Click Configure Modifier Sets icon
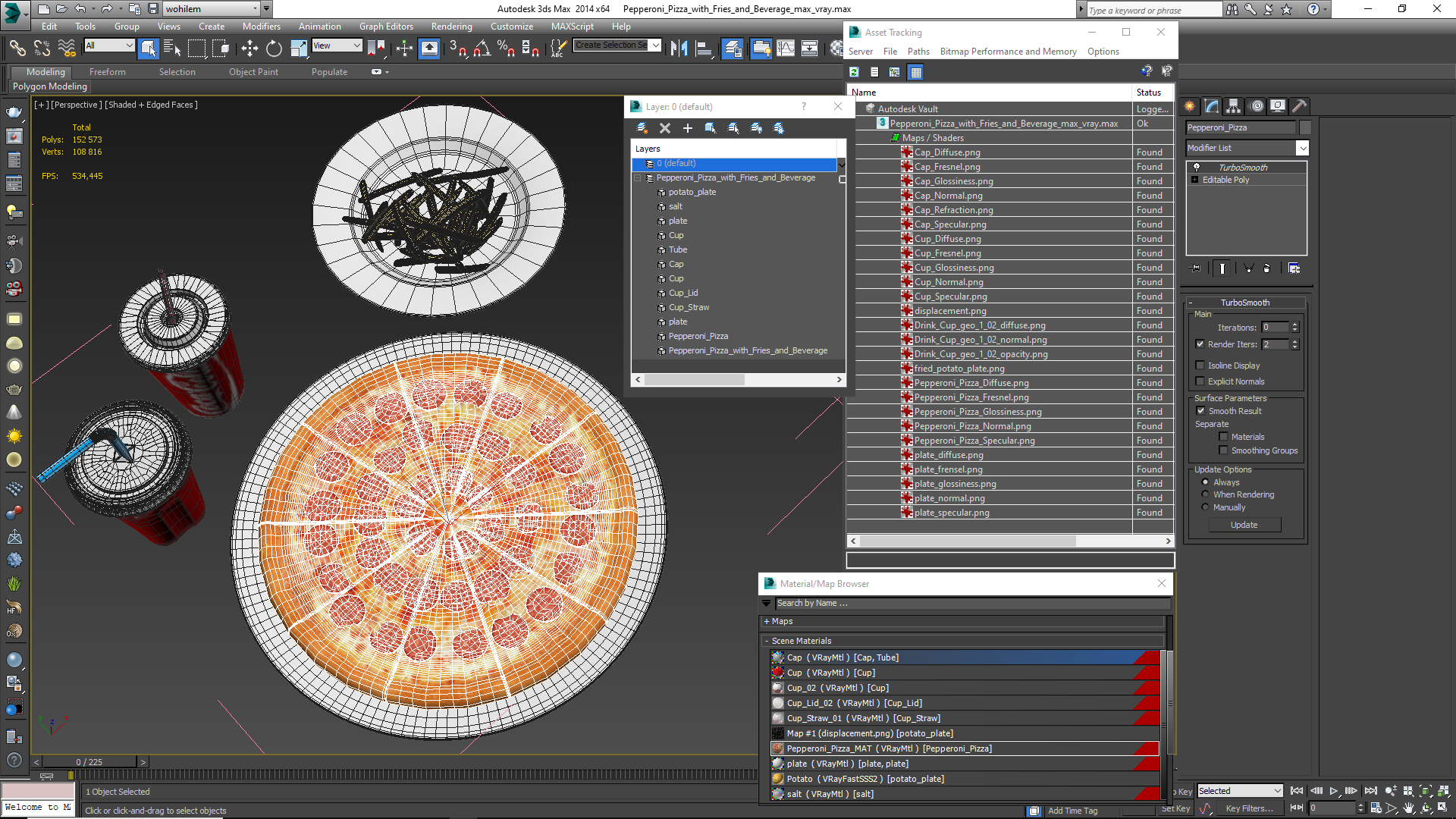The height and width of the screenshot is (819, 1456). click(1294, 268)
